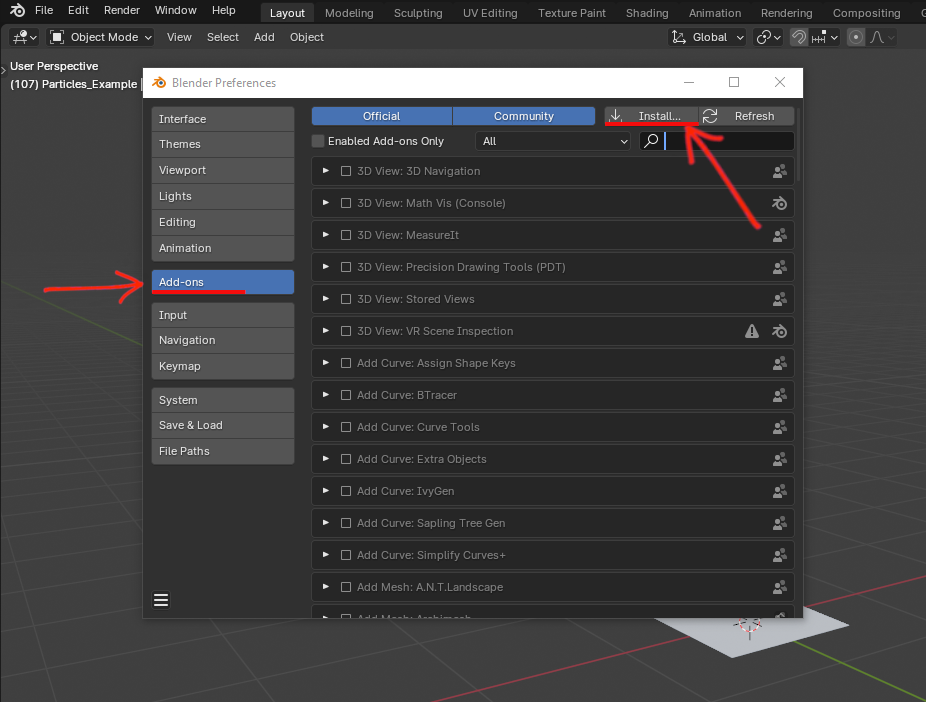Click the warning icon on VR Scene Inspection
Image resolution: width=926 pixels, height=702 pixels.
[752, 331]
